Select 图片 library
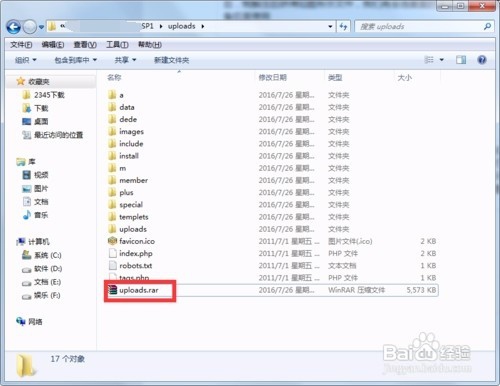 [x=41, y=189]
